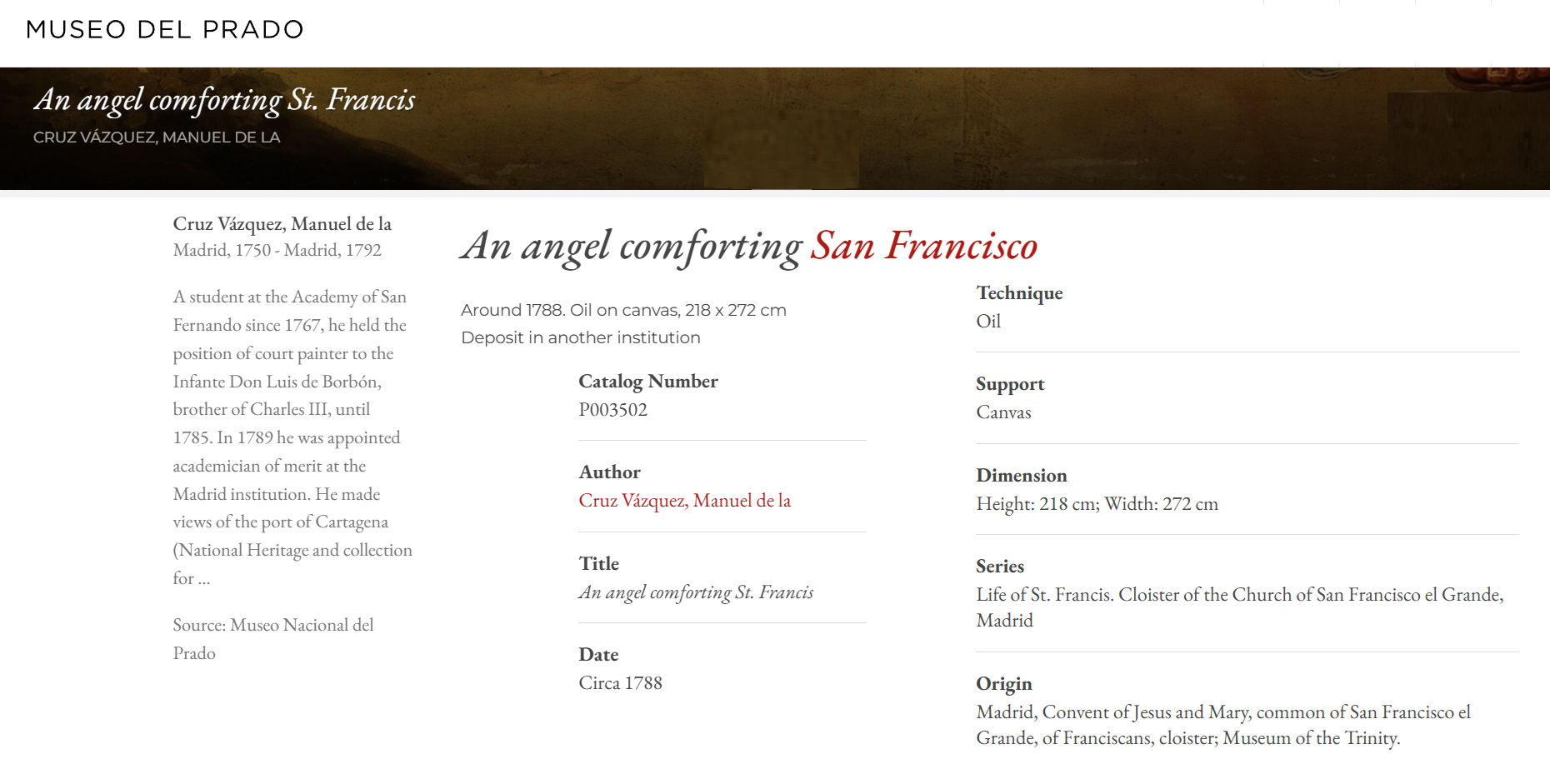Click the italic title value under Title
This screenshot has height=784, width=1550.
point(696,592)
